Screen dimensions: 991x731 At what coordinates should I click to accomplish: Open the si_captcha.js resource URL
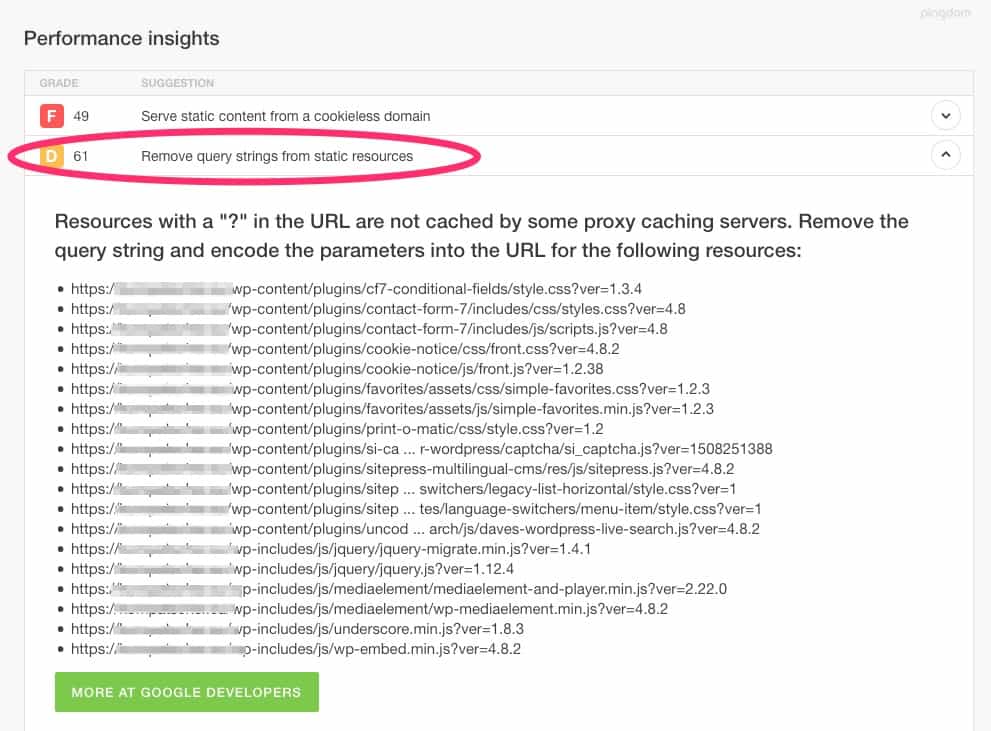click(x=422, y=449)
